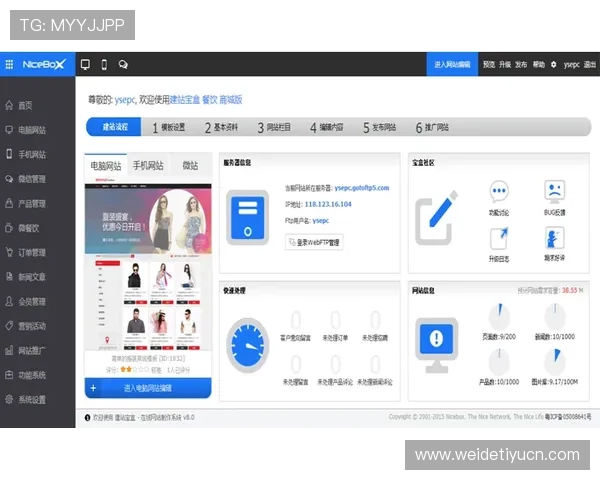Open settings gear in top bar
The width and height of the screenshot is (600, 480).
(x=553, y=64)
